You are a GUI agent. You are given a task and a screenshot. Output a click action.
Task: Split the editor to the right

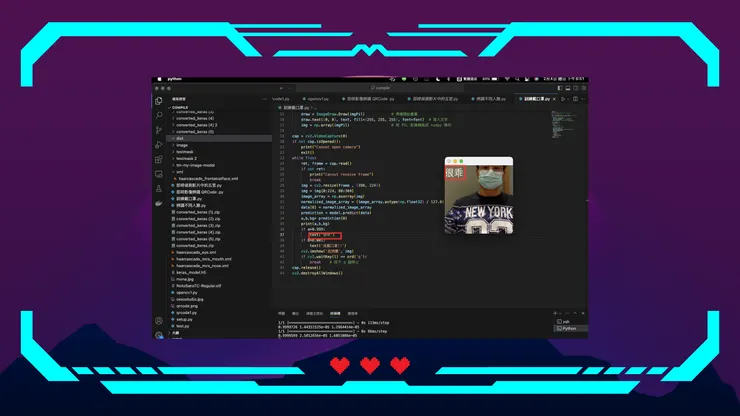coord(575,99)
